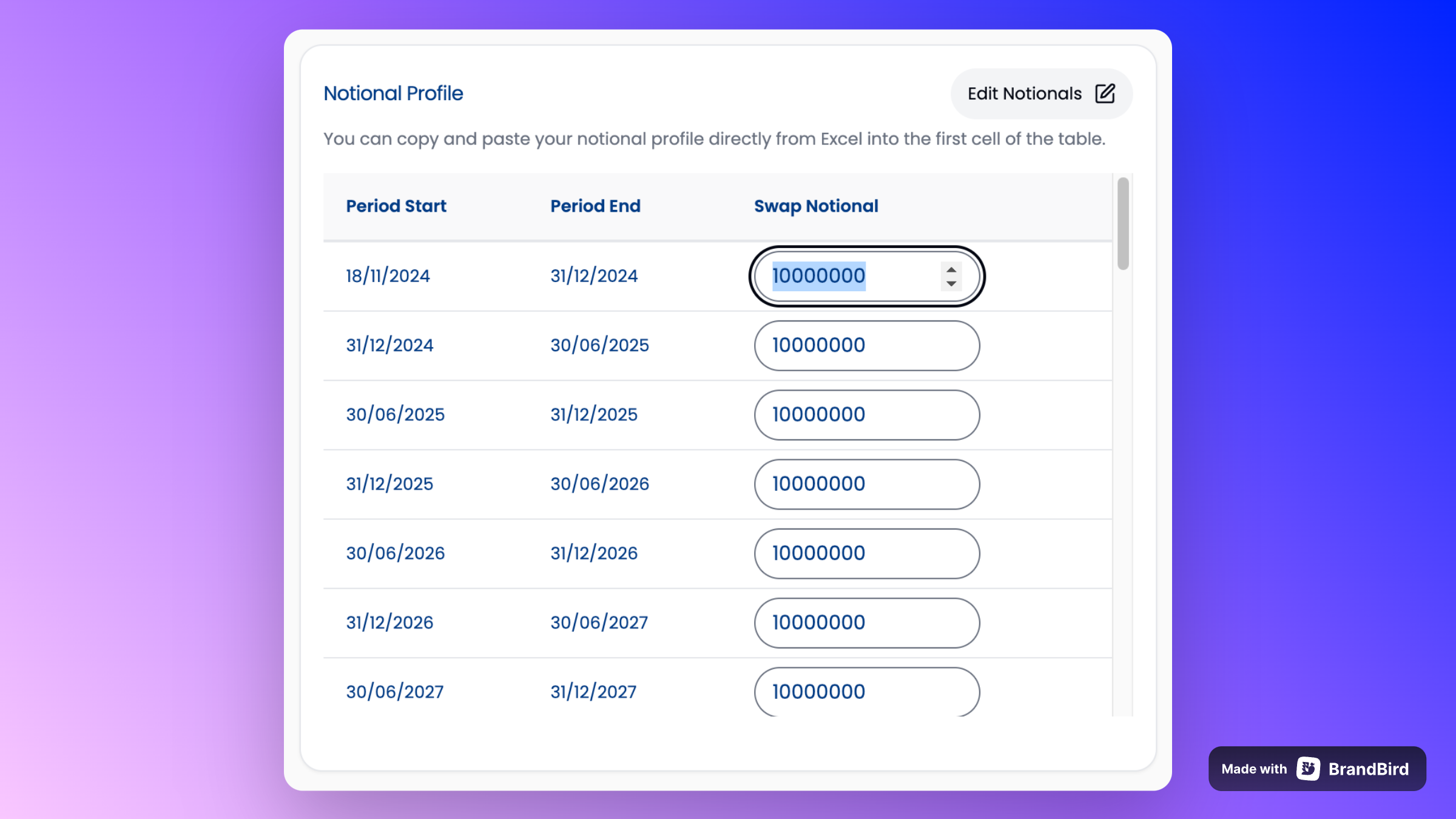Increment the first swap notional with the up arrow
Viewport: 1456px width, 819px height.
(x=951, y=270)
